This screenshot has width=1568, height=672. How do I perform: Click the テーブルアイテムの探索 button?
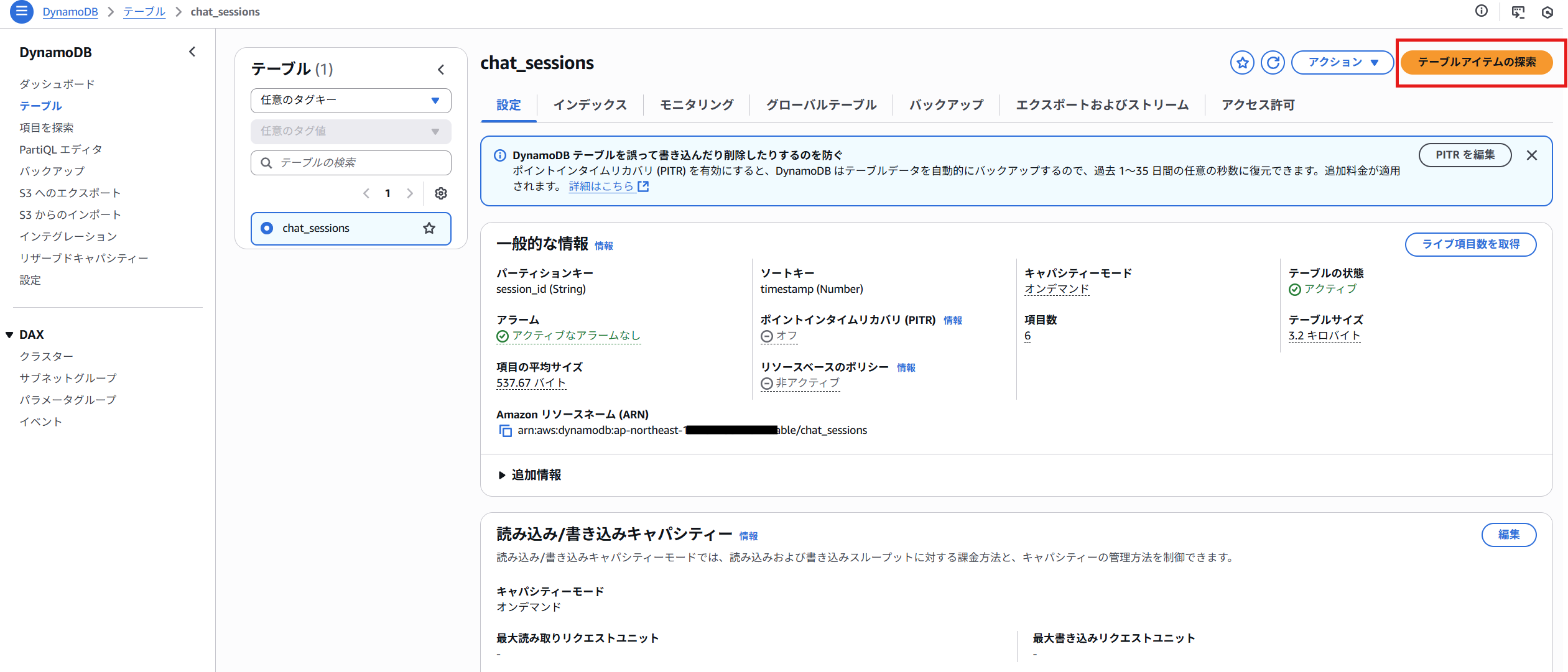pyautogui.click(x=1476, y=62)
